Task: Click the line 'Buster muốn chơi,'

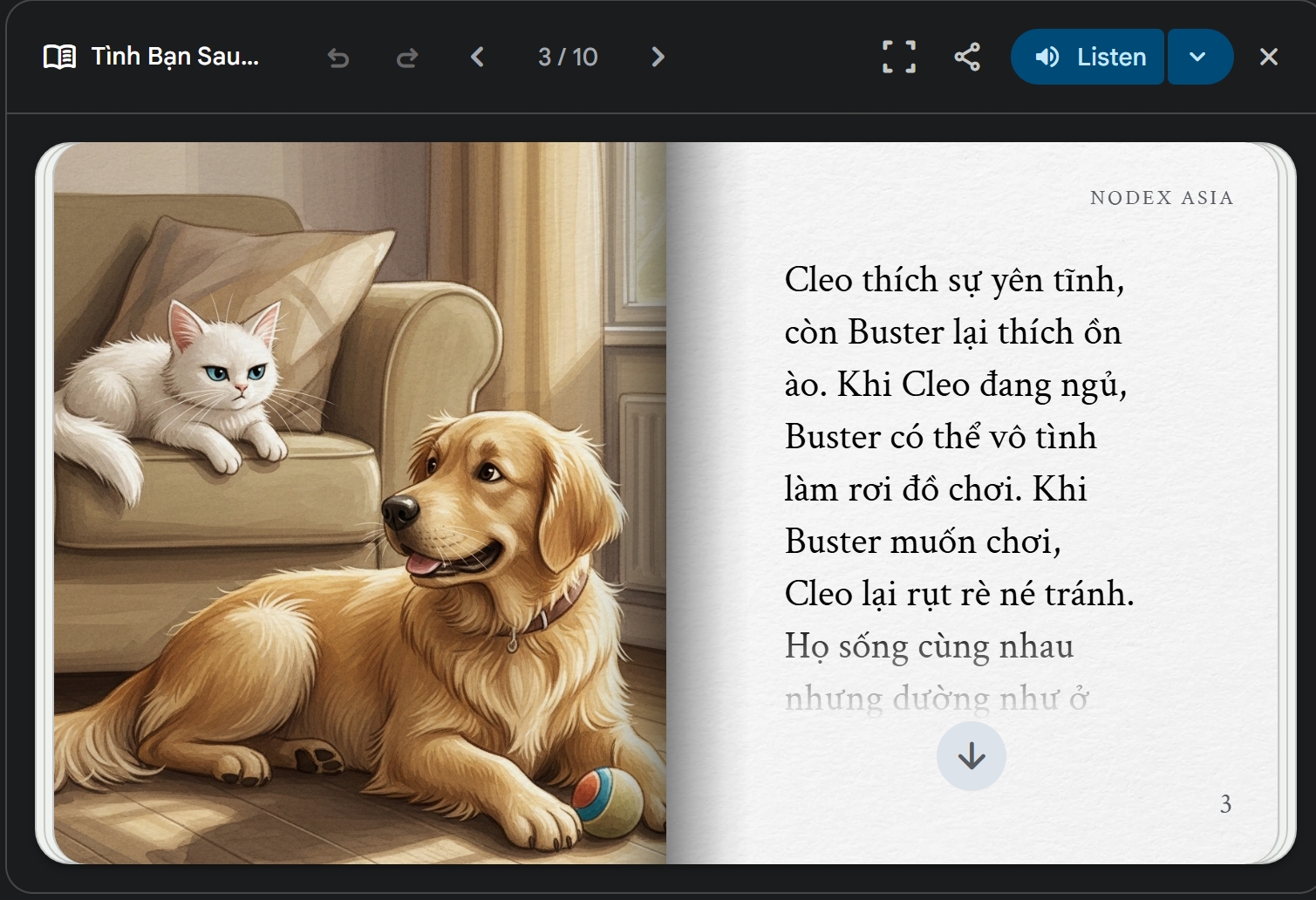Action: 923,542
